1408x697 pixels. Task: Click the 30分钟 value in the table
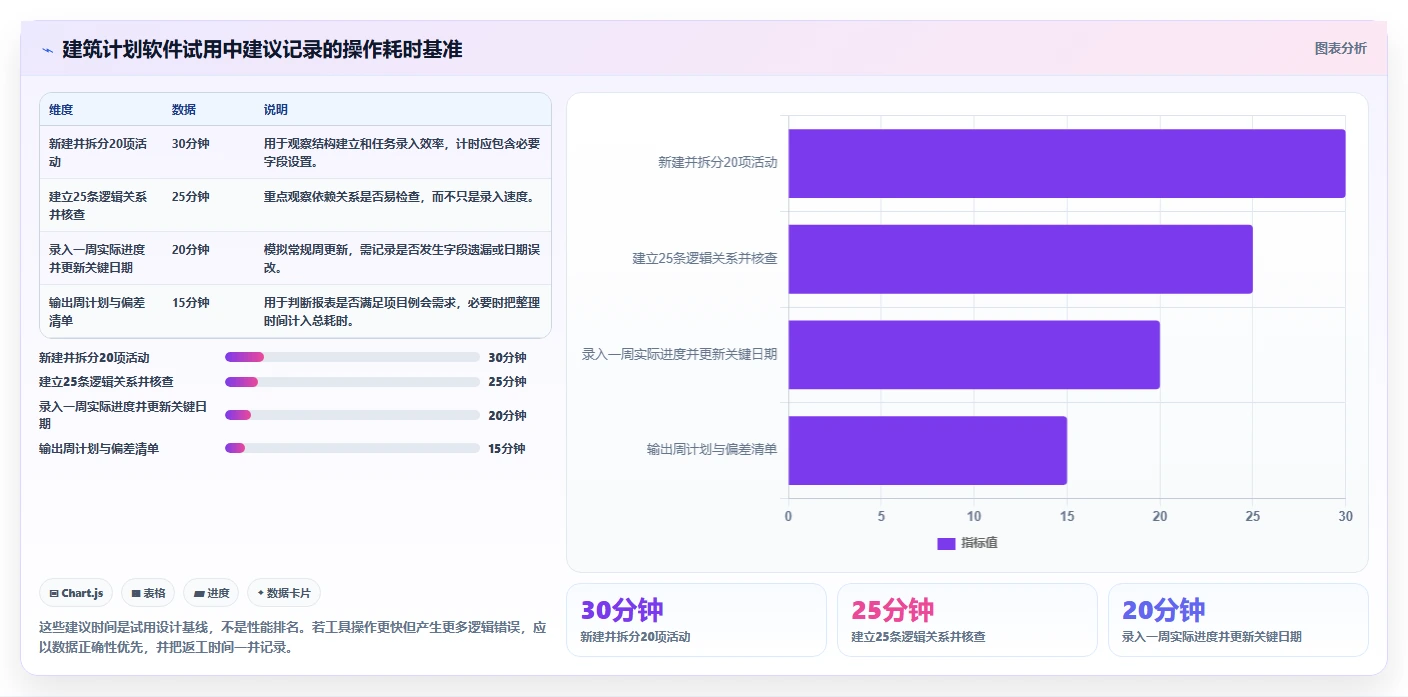[x=190, y=144]
